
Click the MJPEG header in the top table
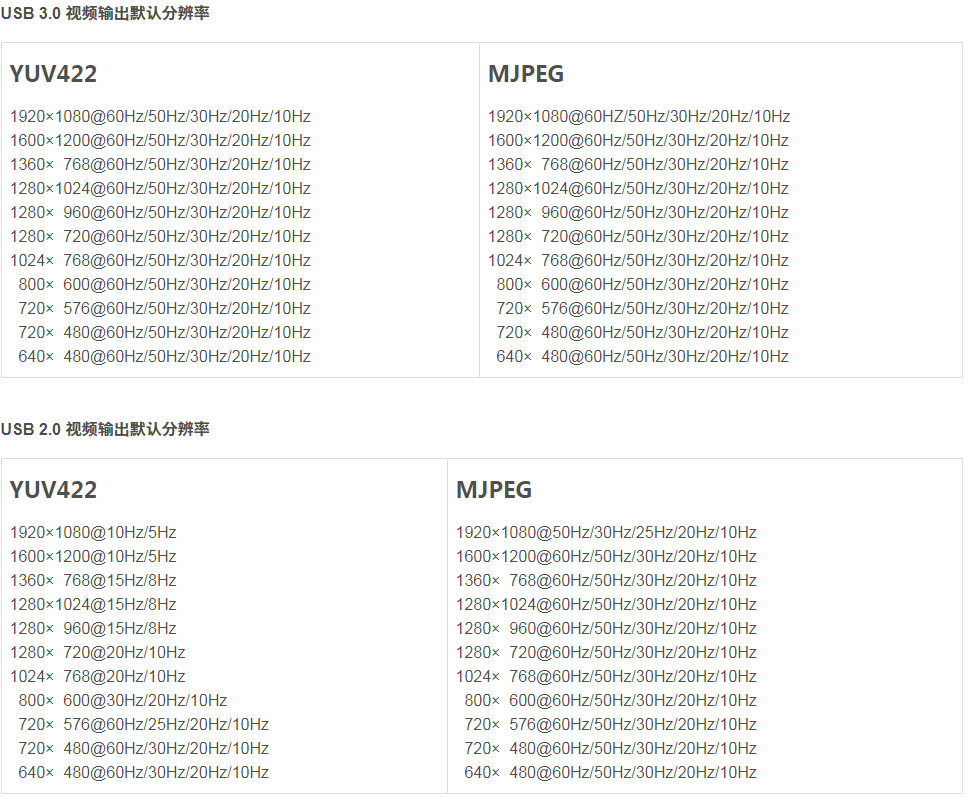(x=524, y=73)
